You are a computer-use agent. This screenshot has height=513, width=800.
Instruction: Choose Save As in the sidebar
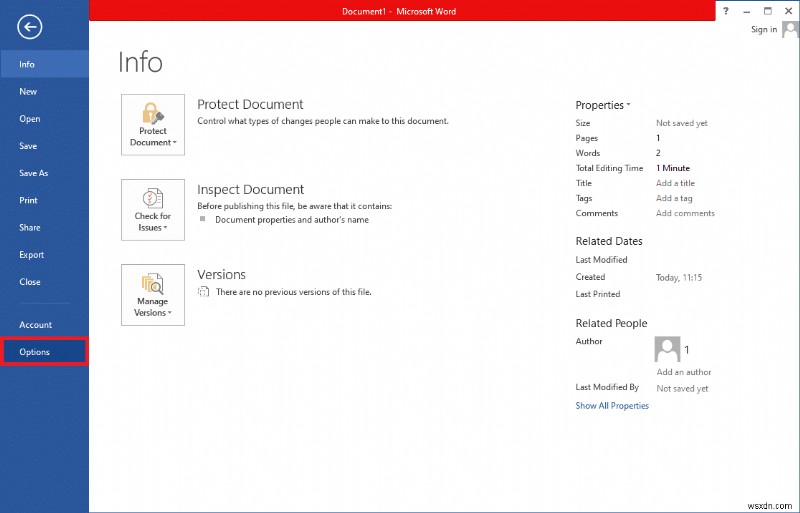coord(34,173)
